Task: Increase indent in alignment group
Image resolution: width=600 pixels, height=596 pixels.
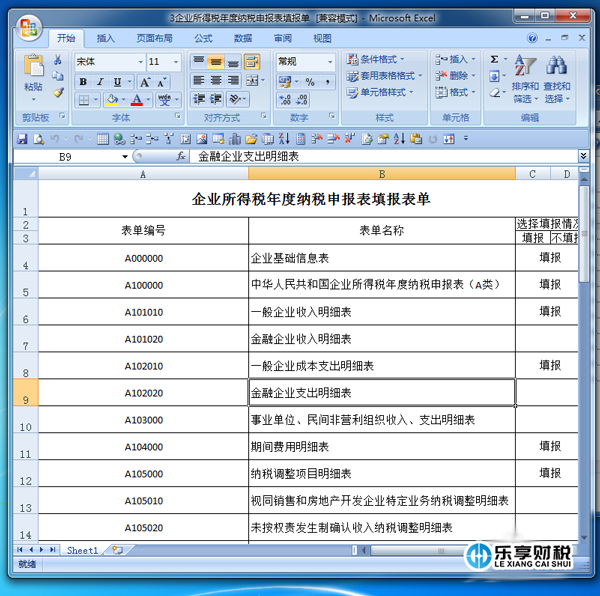Action: [216, 99]
